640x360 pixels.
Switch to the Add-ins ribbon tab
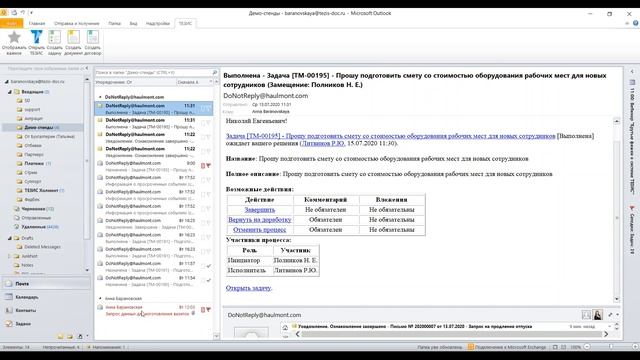(x=158, y=23)
